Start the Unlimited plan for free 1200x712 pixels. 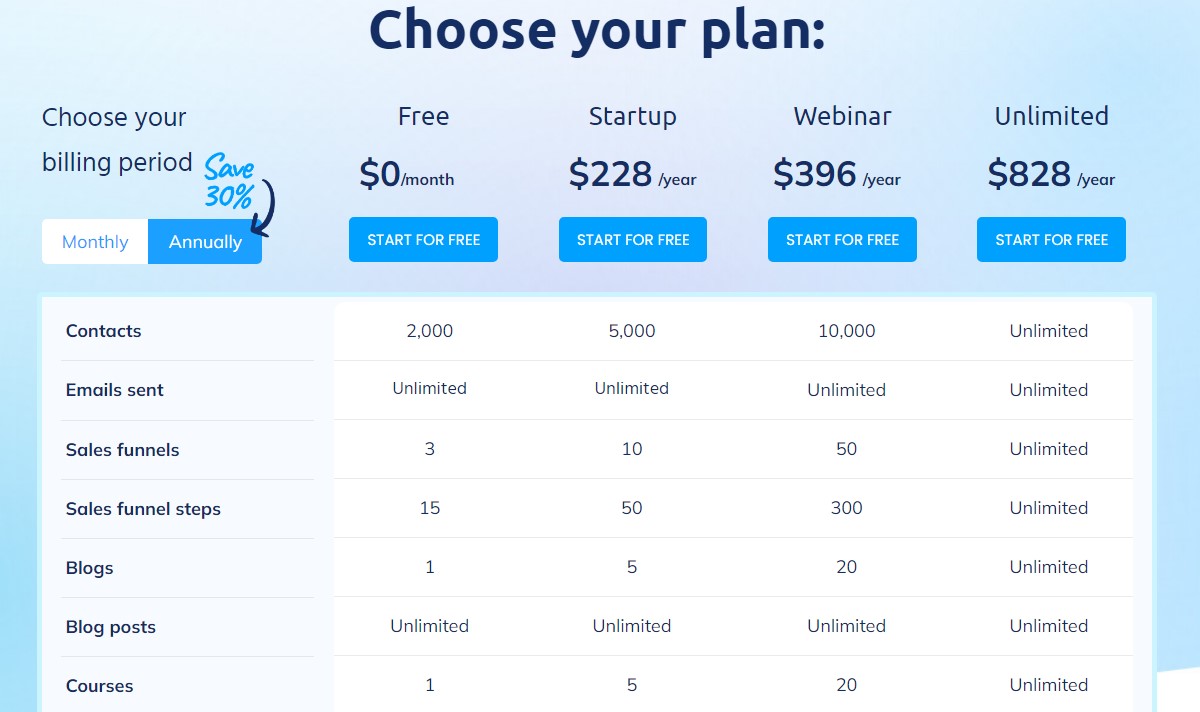1051,240
